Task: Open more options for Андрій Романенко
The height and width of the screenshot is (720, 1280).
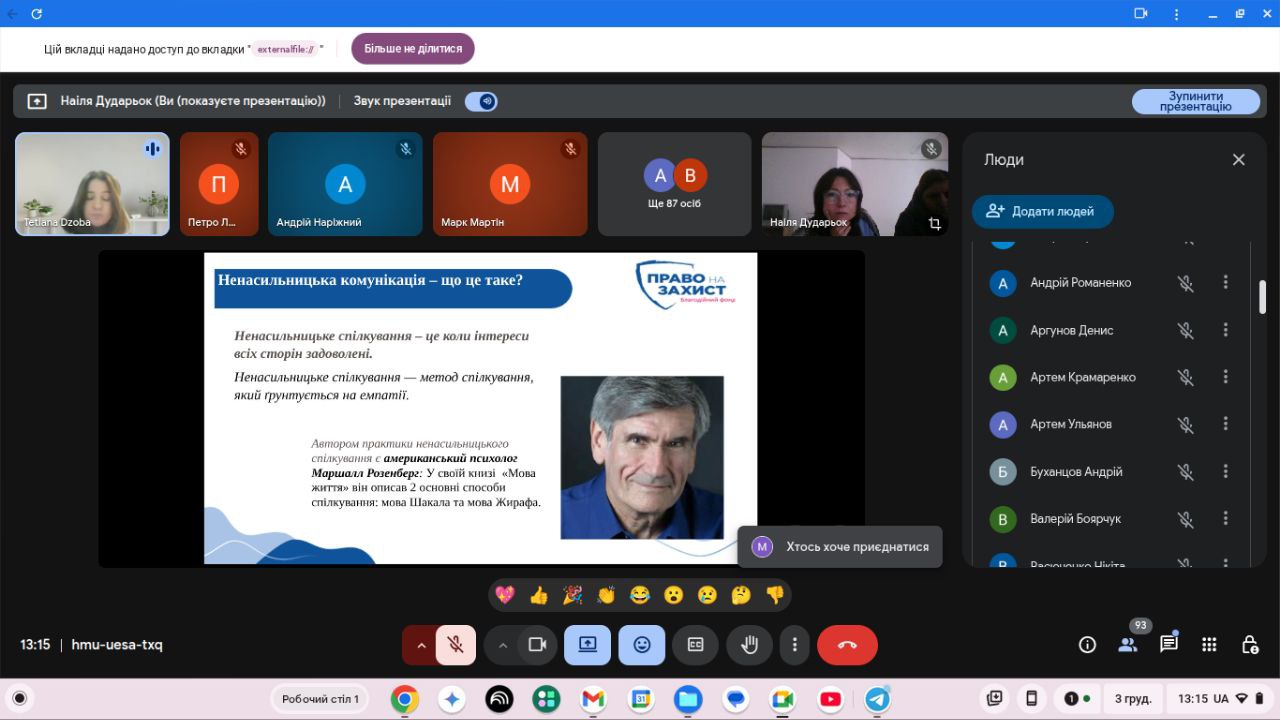Action: [1225, 283]
